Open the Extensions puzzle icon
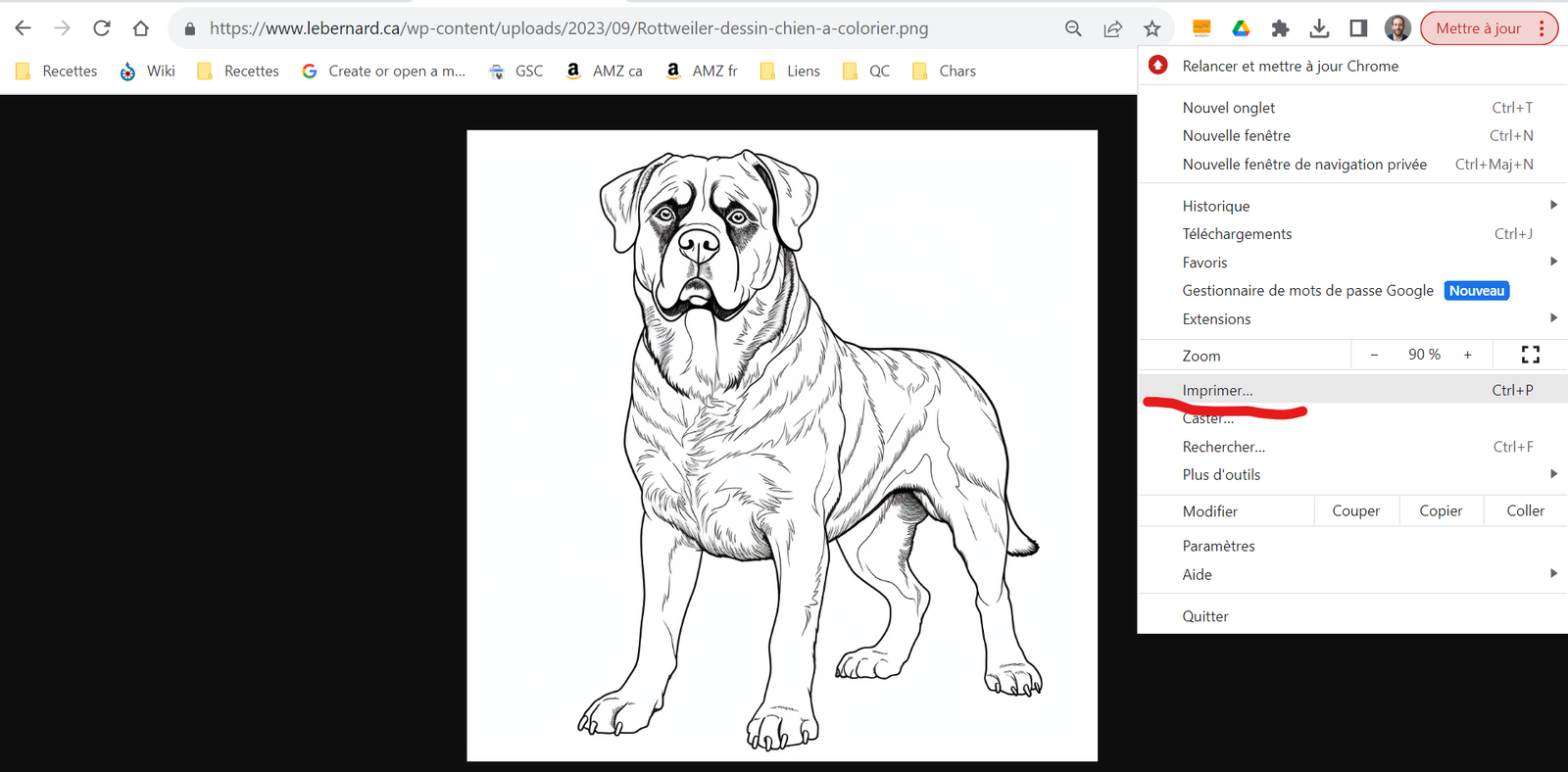 coord(1280,28)
